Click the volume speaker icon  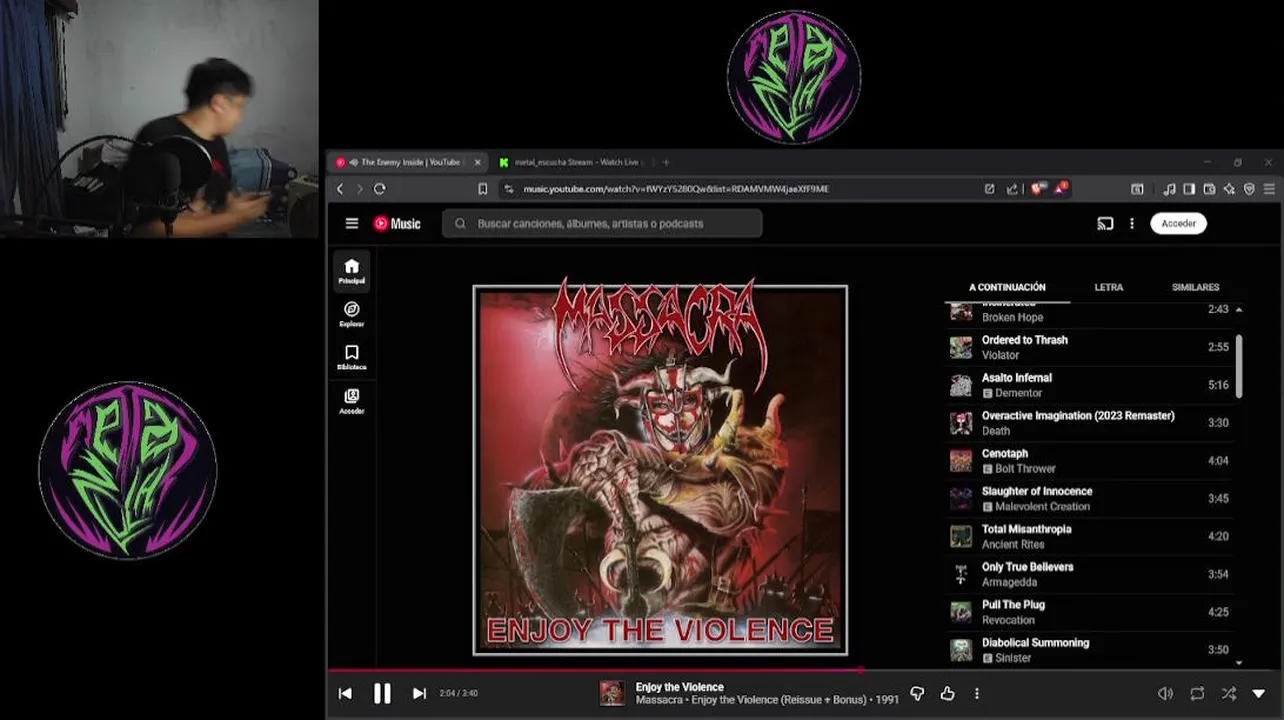(1165, 693)
